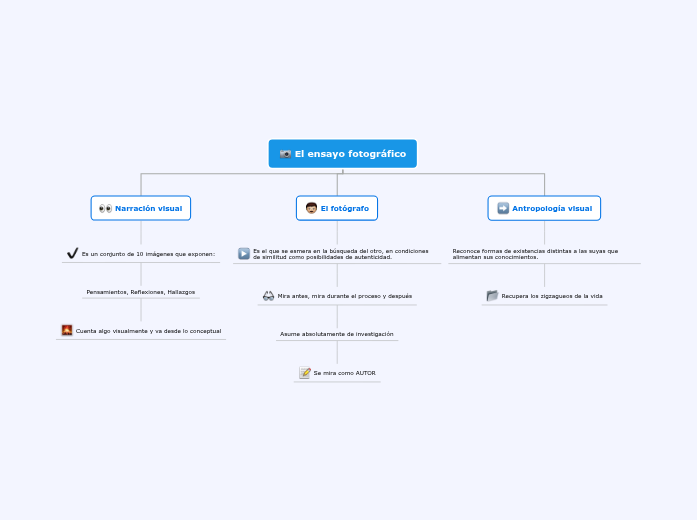Click the notepad pencil icon beside AUTOR
Image resolution: width=697 pixels, height=520 pixels.
point(305,372)
